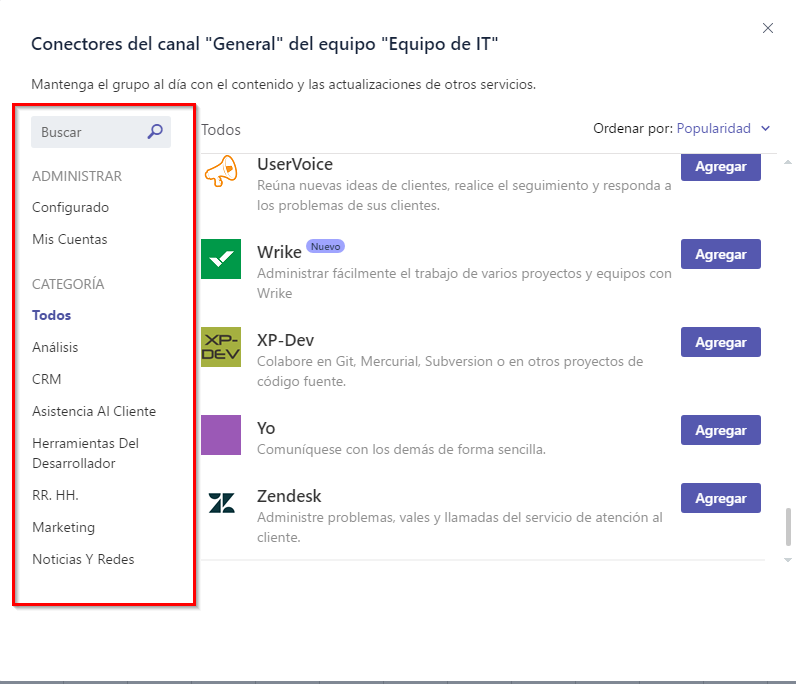
Task: Click the CATEGORÍA section header
Action: (68, 284)
